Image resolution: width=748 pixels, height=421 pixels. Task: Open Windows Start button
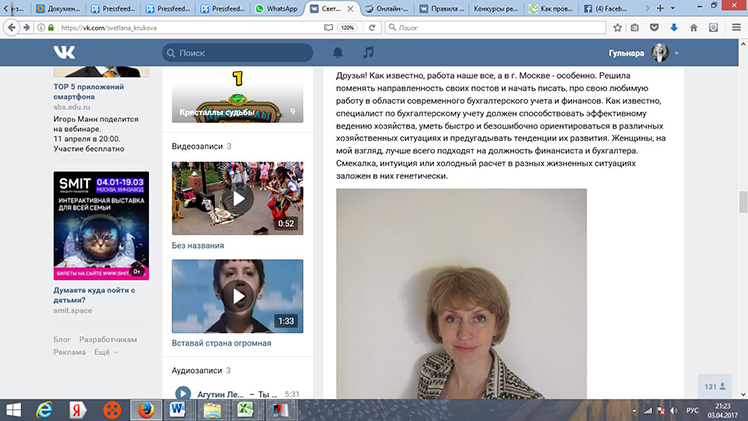tap(13, 410)
